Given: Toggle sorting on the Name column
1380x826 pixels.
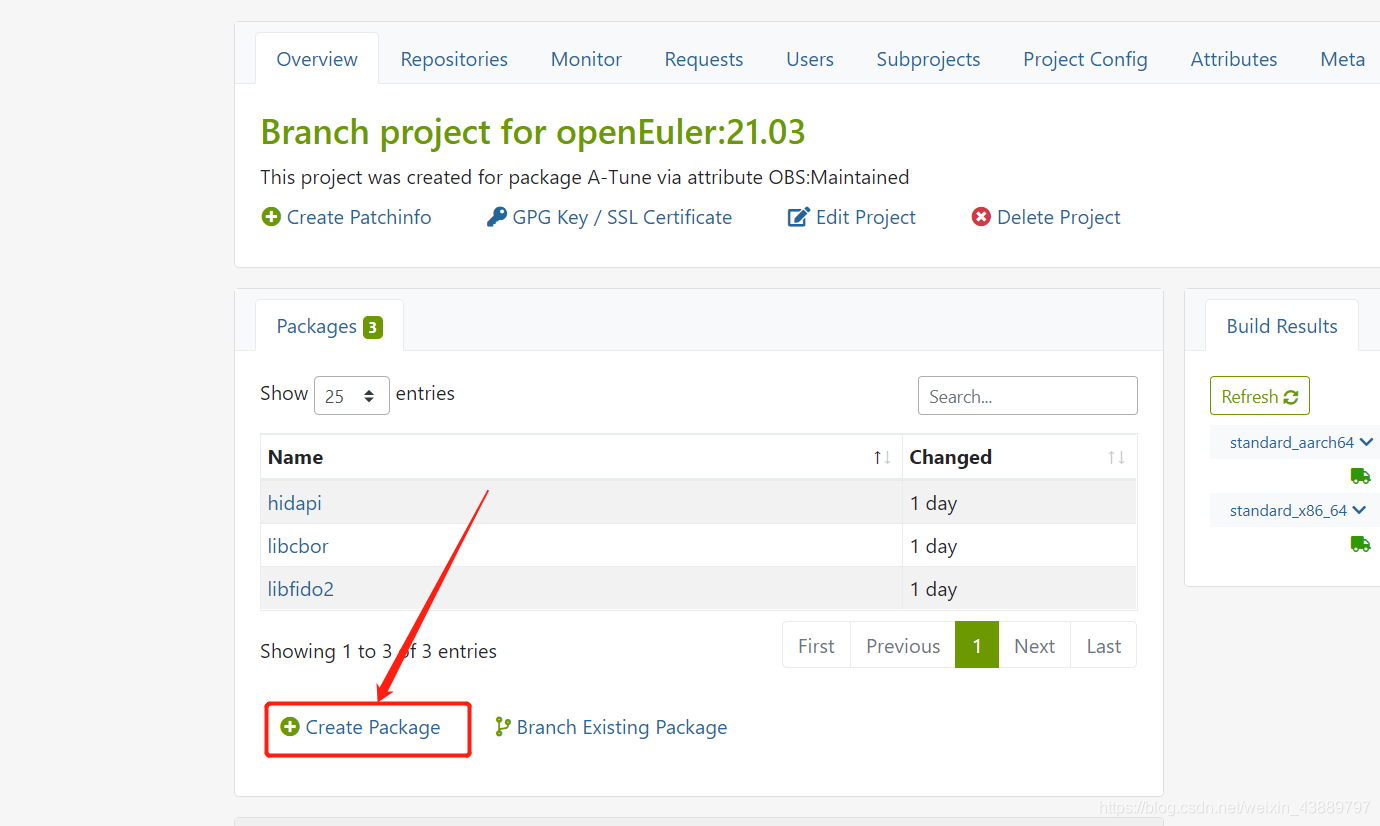Looking at the screenshot, I should click(x=881, y=457).
